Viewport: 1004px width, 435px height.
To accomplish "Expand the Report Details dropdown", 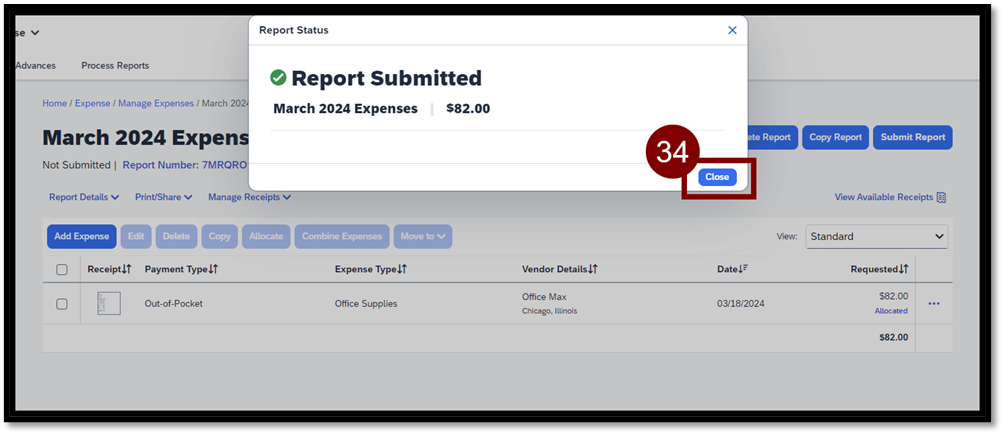I will coord(84,198).
